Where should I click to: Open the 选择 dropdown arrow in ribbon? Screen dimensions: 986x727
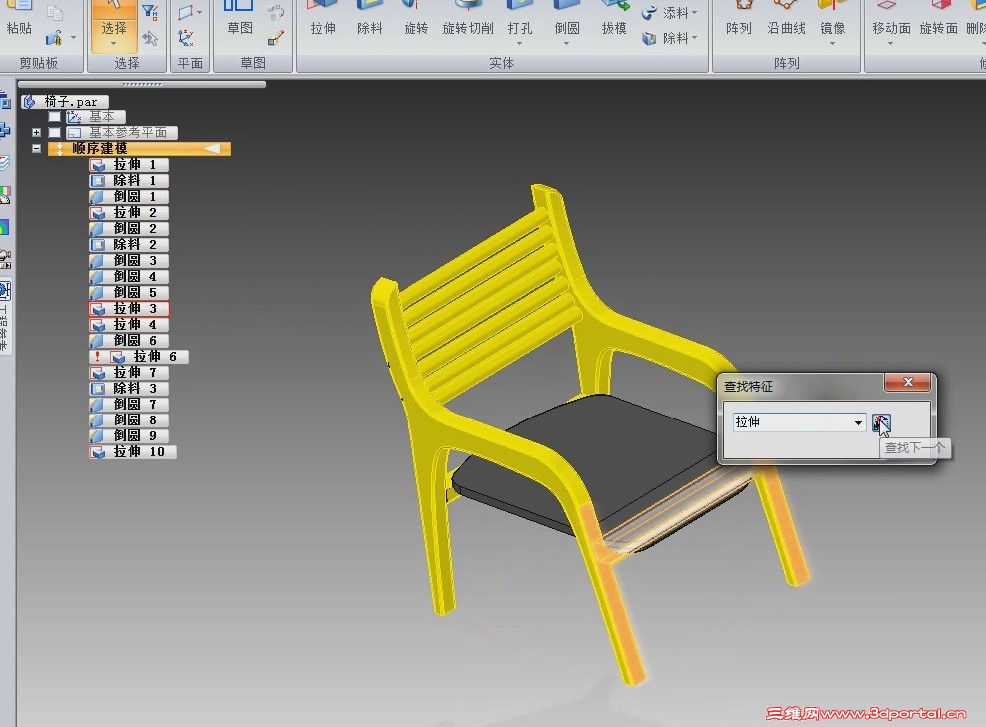114,44
